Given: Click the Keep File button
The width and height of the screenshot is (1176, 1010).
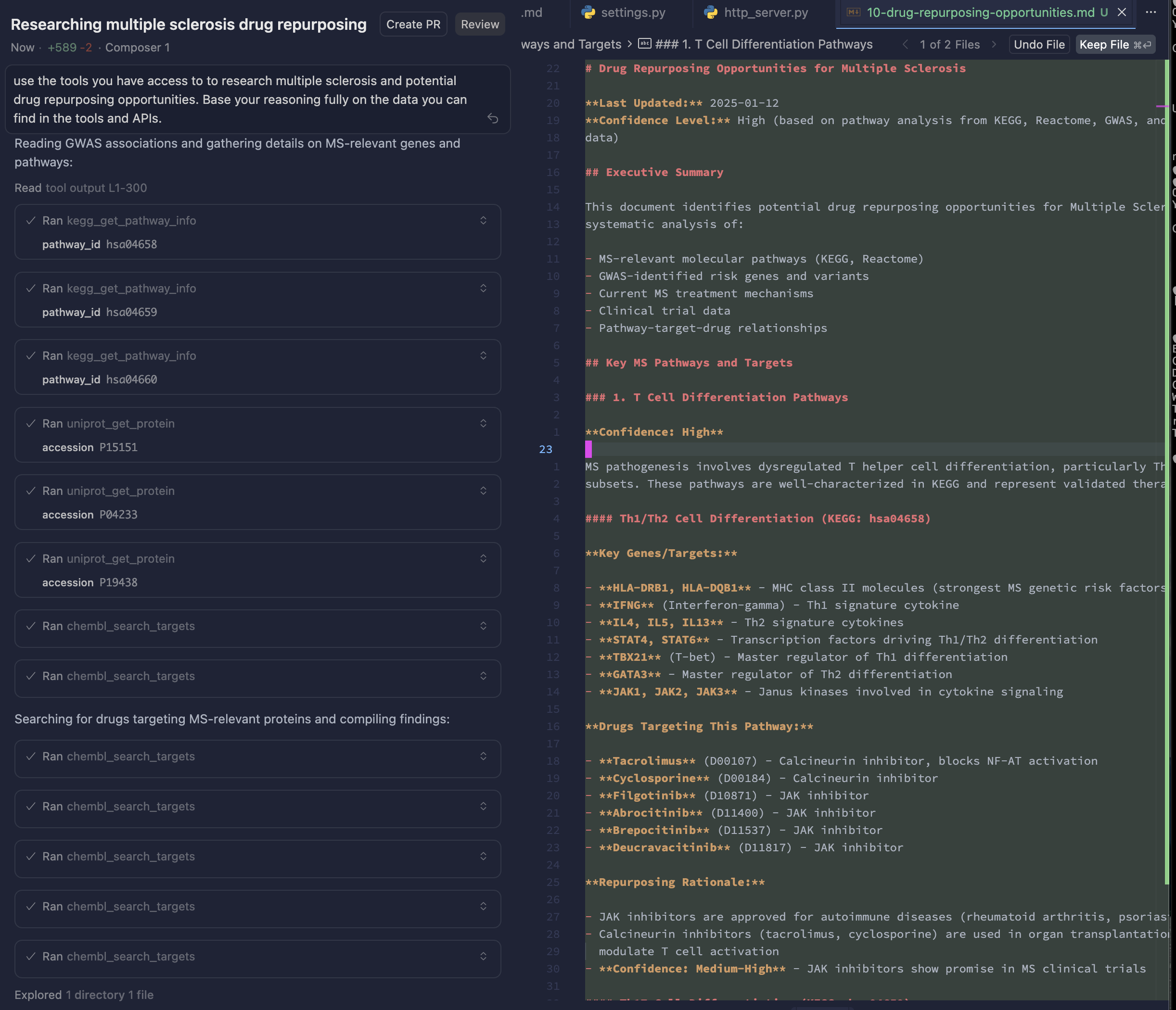Looking at the screenshot, I should [1114, 44].
